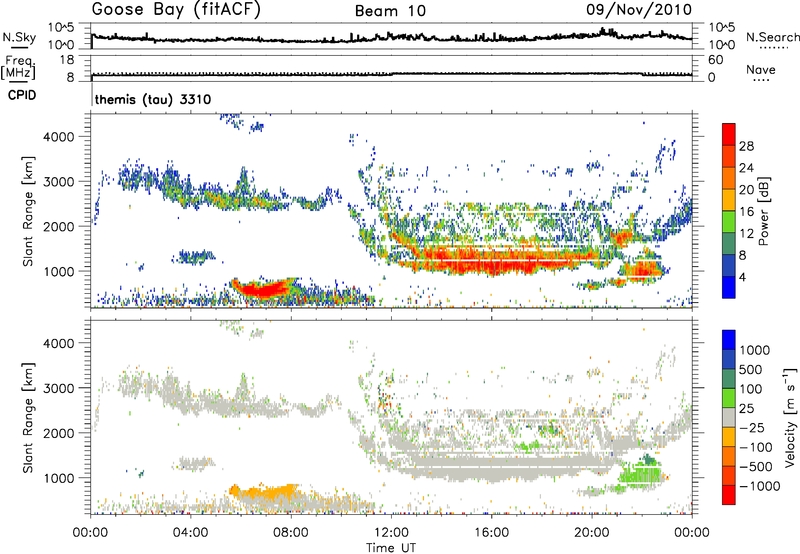
Task: Select the "N.Search" legend label
Action: [772, 37]
